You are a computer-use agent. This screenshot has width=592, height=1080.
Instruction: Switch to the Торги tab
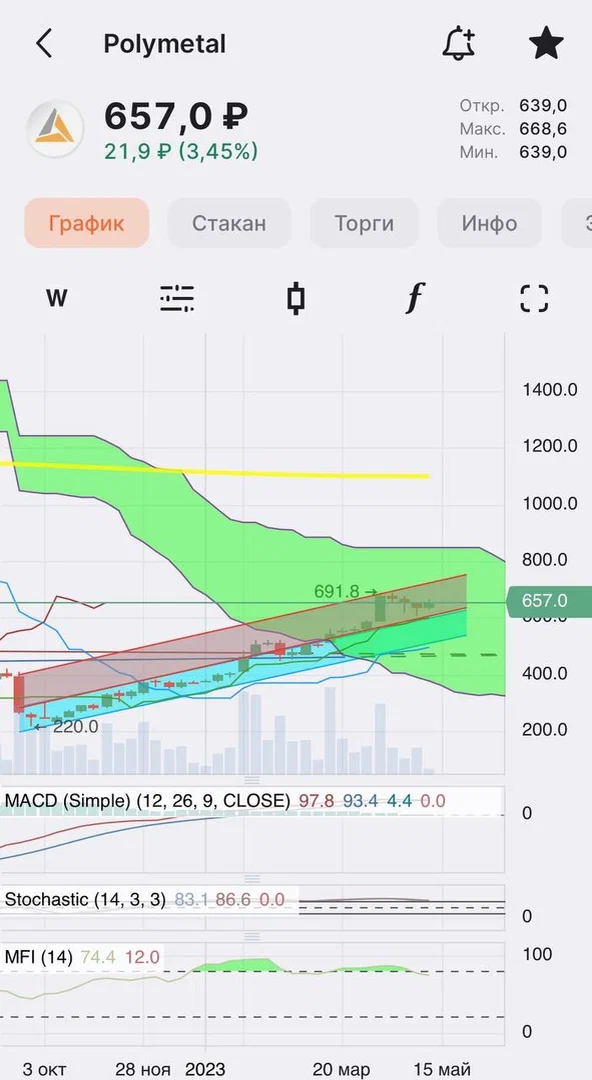364,223
